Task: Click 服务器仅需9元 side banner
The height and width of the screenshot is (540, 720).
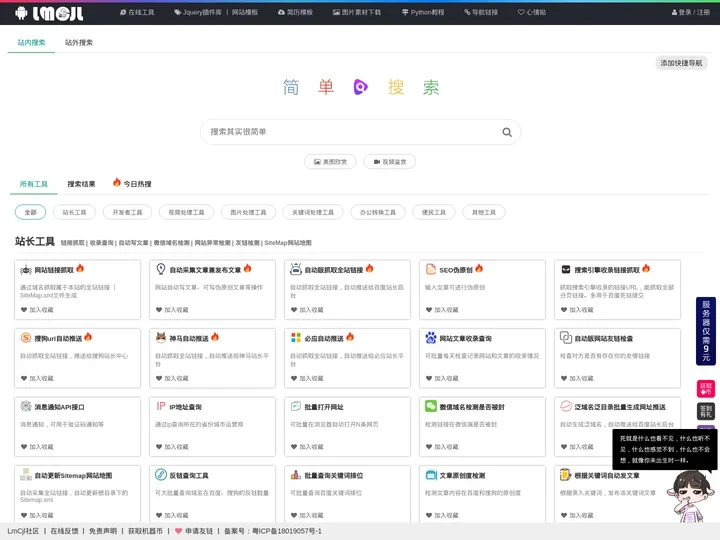Action: (x=706, y=331)
